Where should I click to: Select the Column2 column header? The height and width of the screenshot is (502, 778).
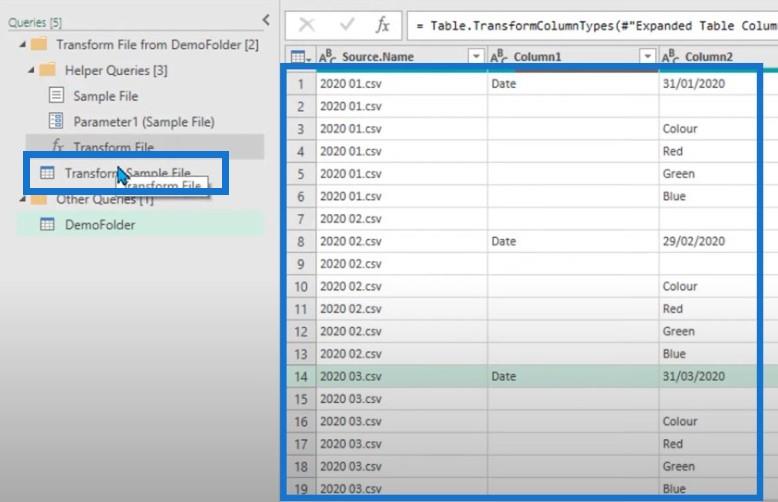pos(709,57)
